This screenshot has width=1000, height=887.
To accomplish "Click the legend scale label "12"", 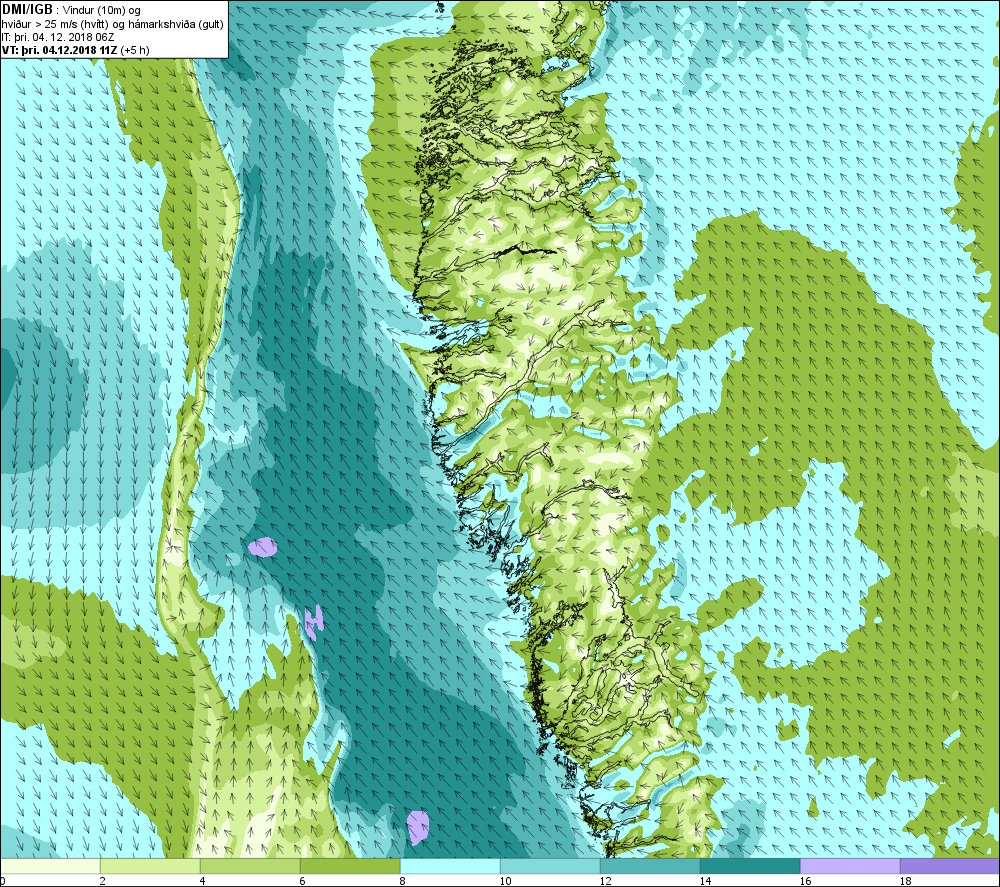I will pyautogui.click(x=605, y=881).
